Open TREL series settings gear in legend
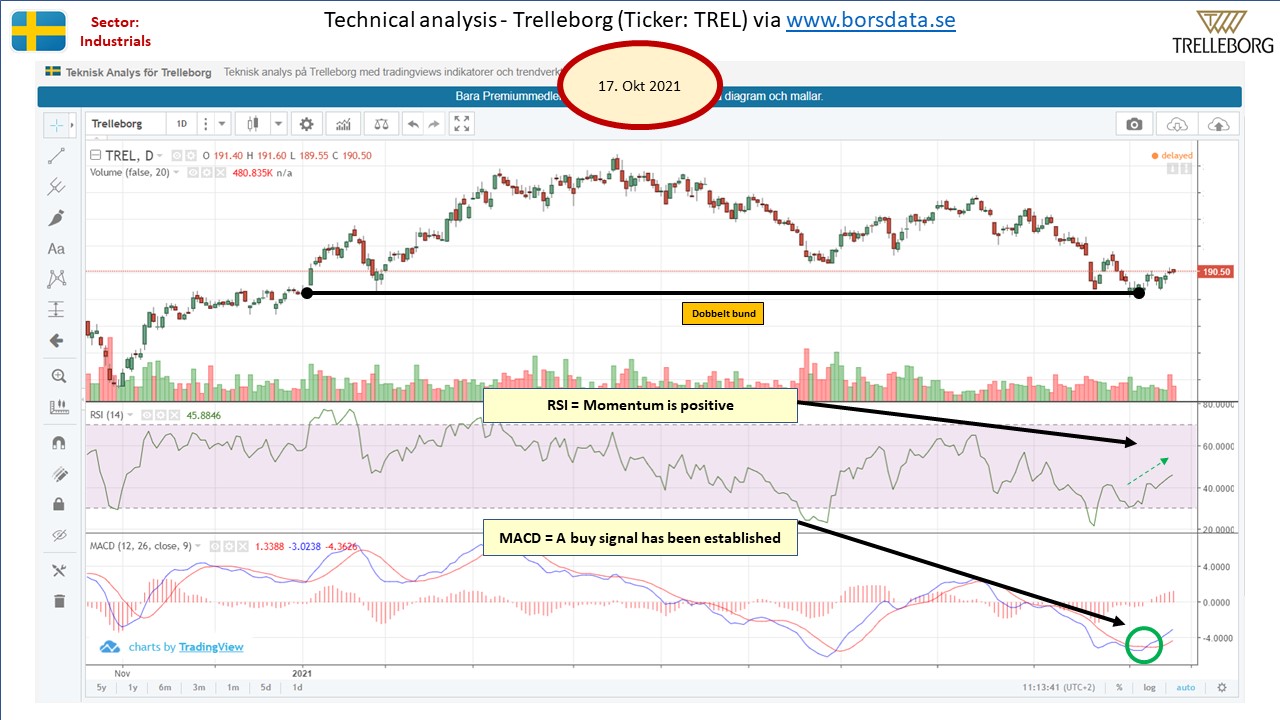This screenshot has height=720, width=1280. pos(189,155)
